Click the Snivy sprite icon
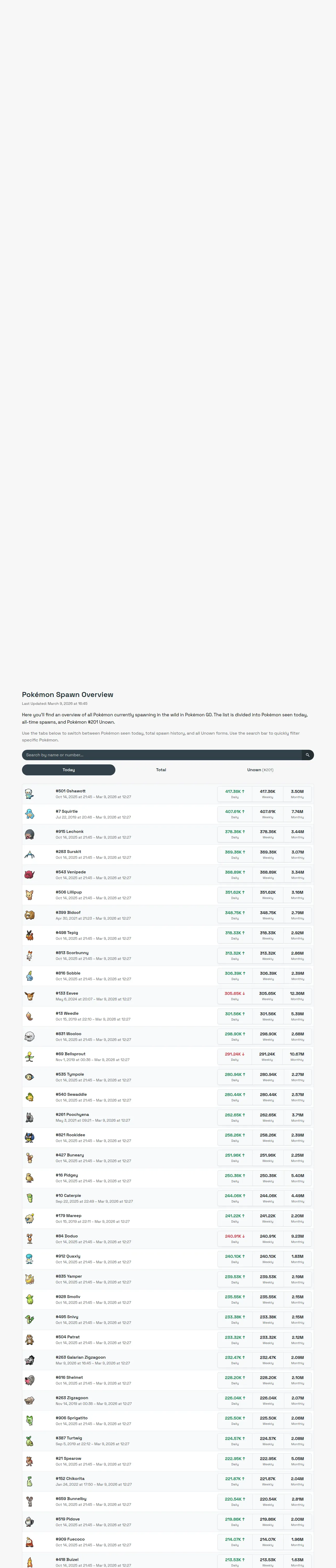Image resolution: width=336 pixels, height=1568 pixels. click(29, 1320)
